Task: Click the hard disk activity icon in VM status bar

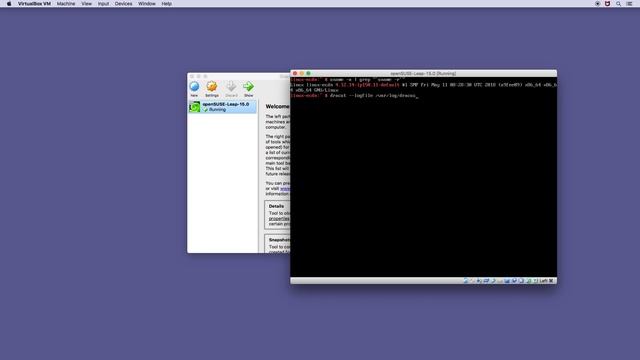Action: point(466,281)
